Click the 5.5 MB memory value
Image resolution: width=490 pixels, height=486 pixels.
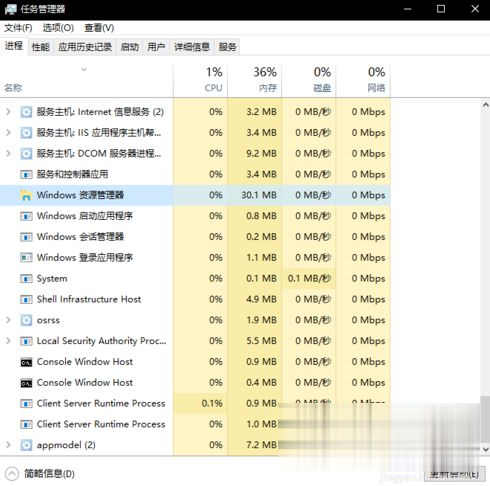(262, 341)
